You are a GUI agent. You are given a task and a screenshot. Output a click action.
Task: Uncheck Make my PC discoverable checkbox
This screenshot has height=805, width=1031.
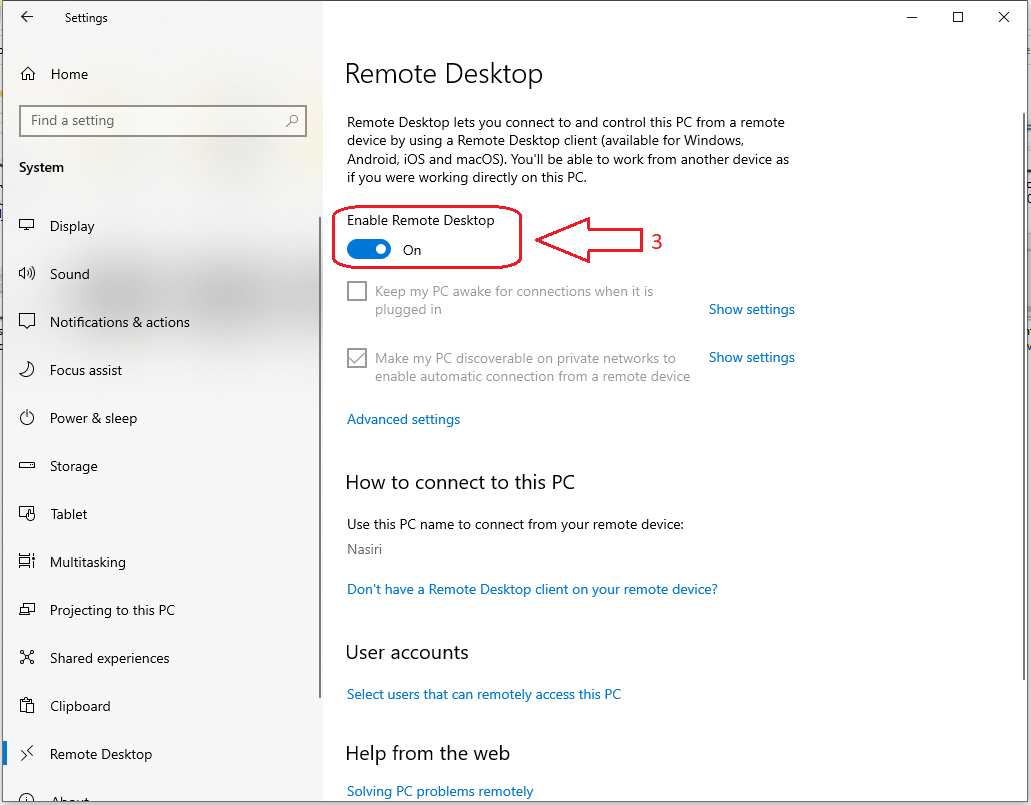(357, 358)
